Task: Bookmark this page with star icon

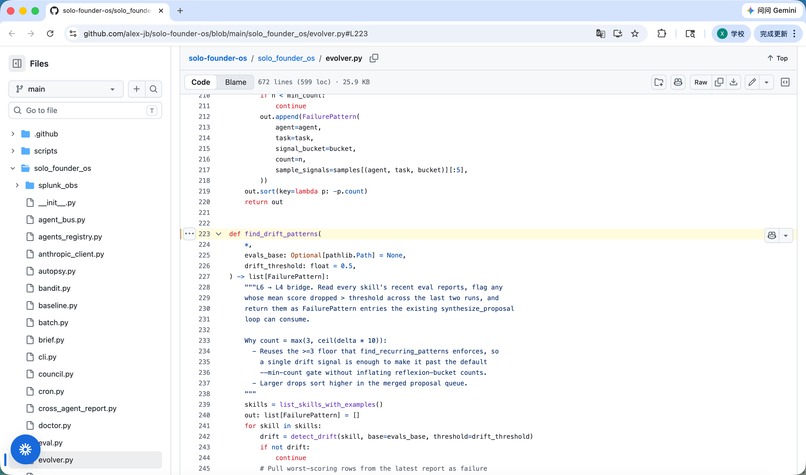Action: (635, 33)
